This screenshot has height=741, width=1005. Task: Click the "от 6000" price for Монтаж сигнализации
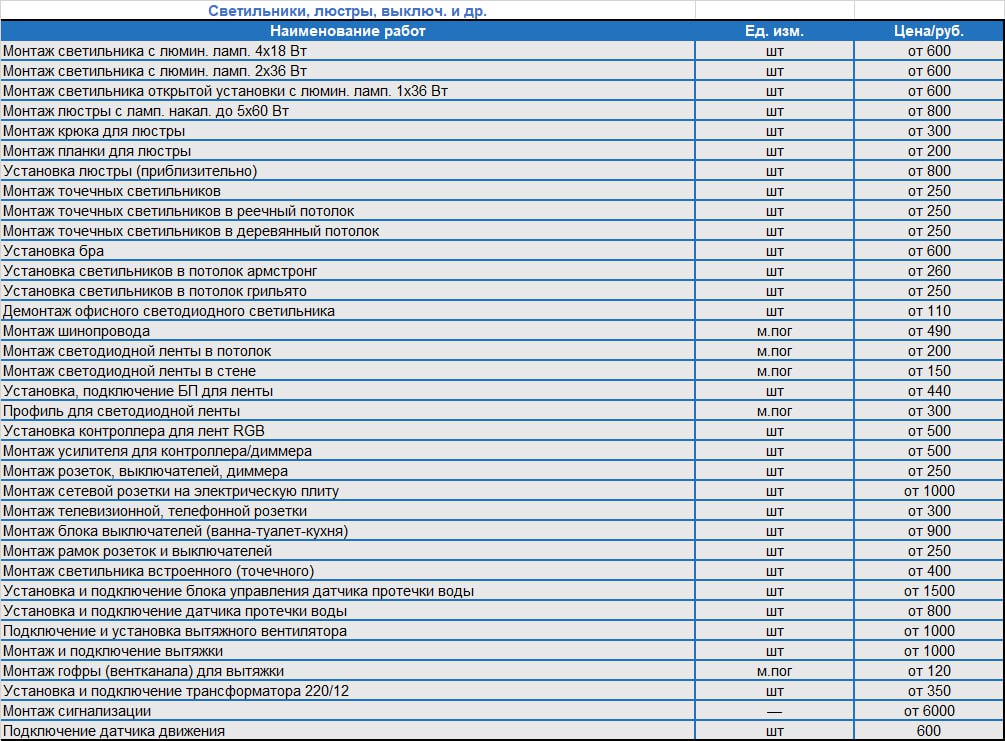coord(929,711)
